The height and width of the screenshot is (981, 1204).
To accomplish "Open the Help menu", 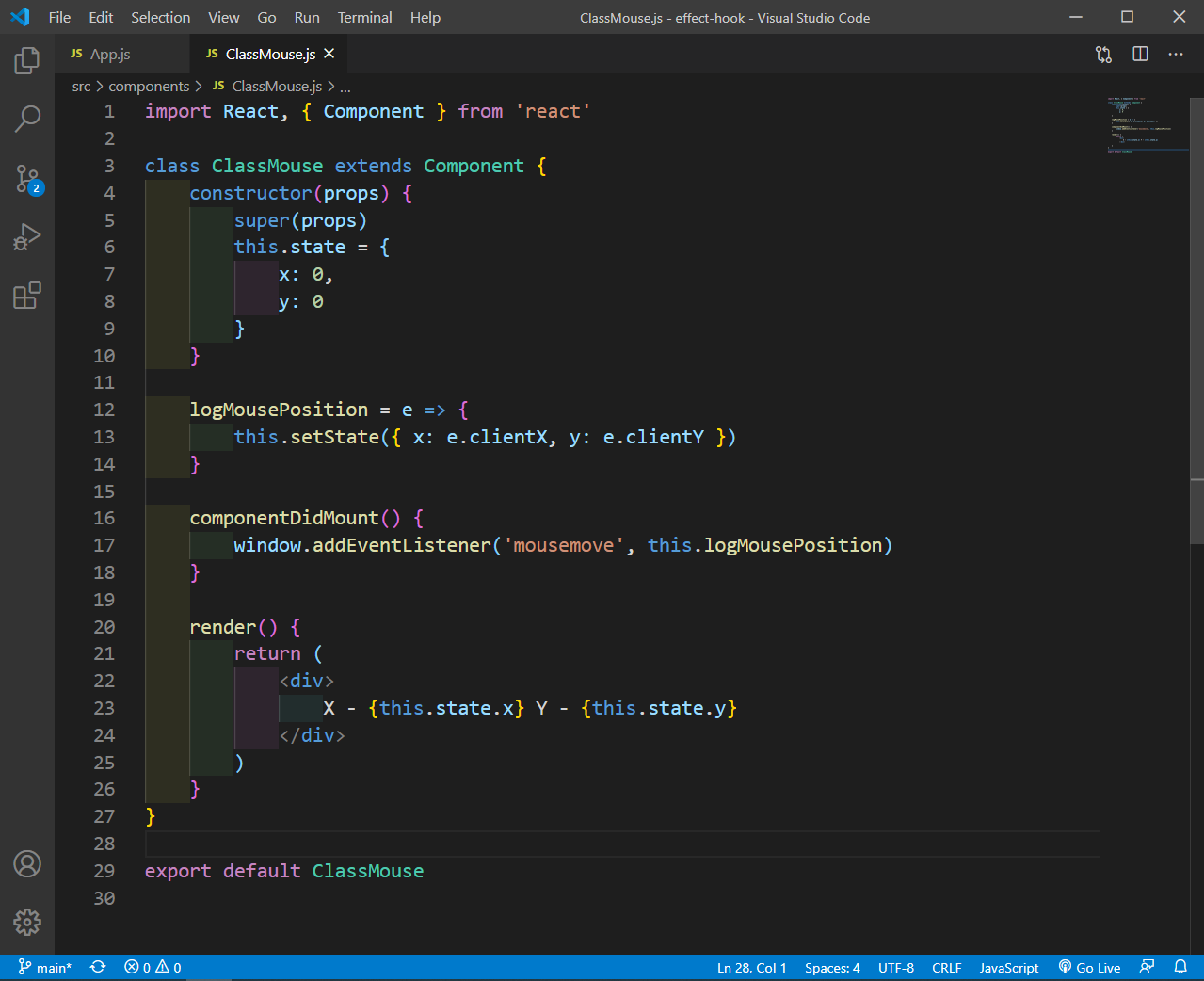I will (425, 17).
